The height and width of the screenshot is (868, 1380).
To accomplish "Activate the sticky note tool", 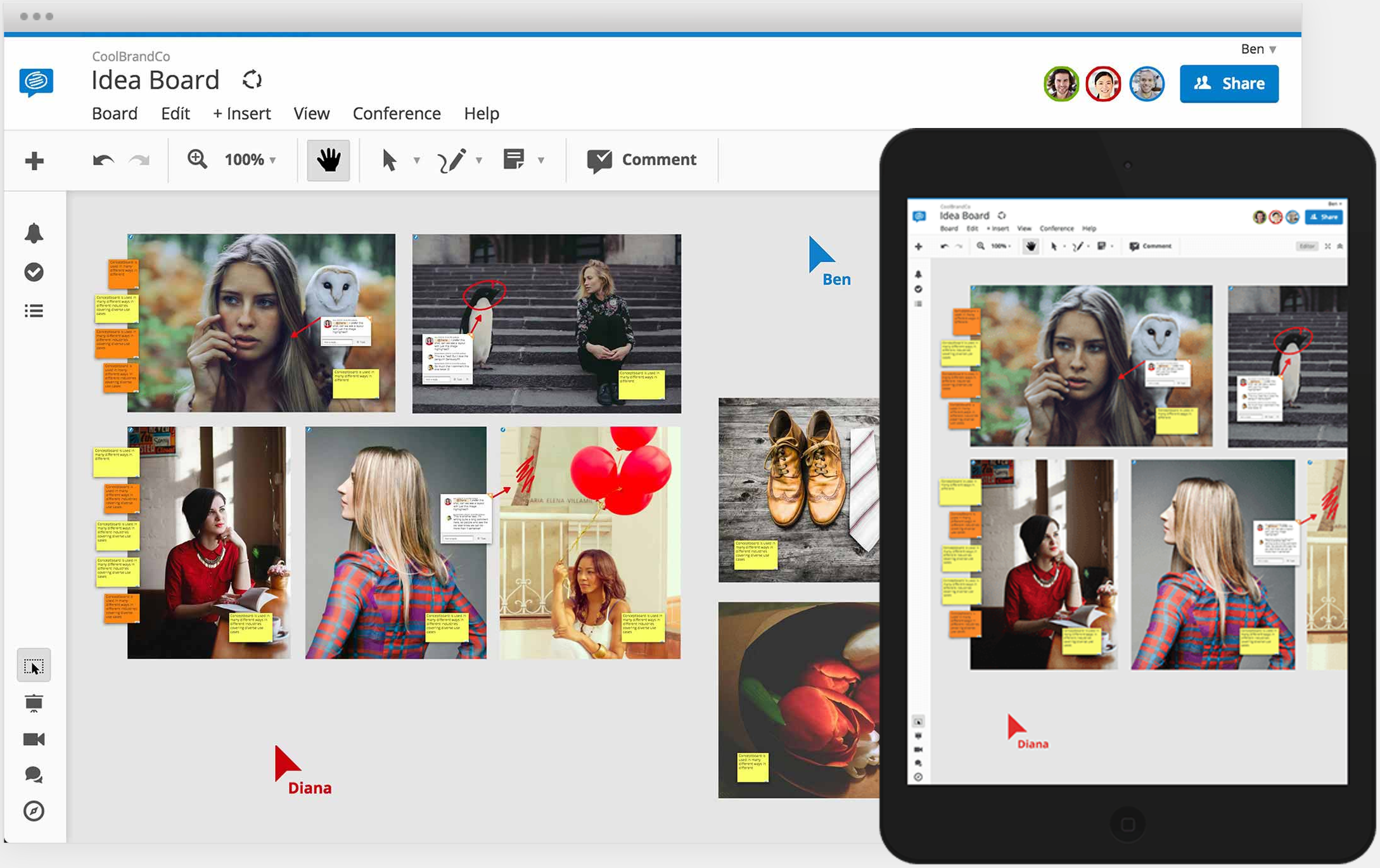I will tap(514, 160).
